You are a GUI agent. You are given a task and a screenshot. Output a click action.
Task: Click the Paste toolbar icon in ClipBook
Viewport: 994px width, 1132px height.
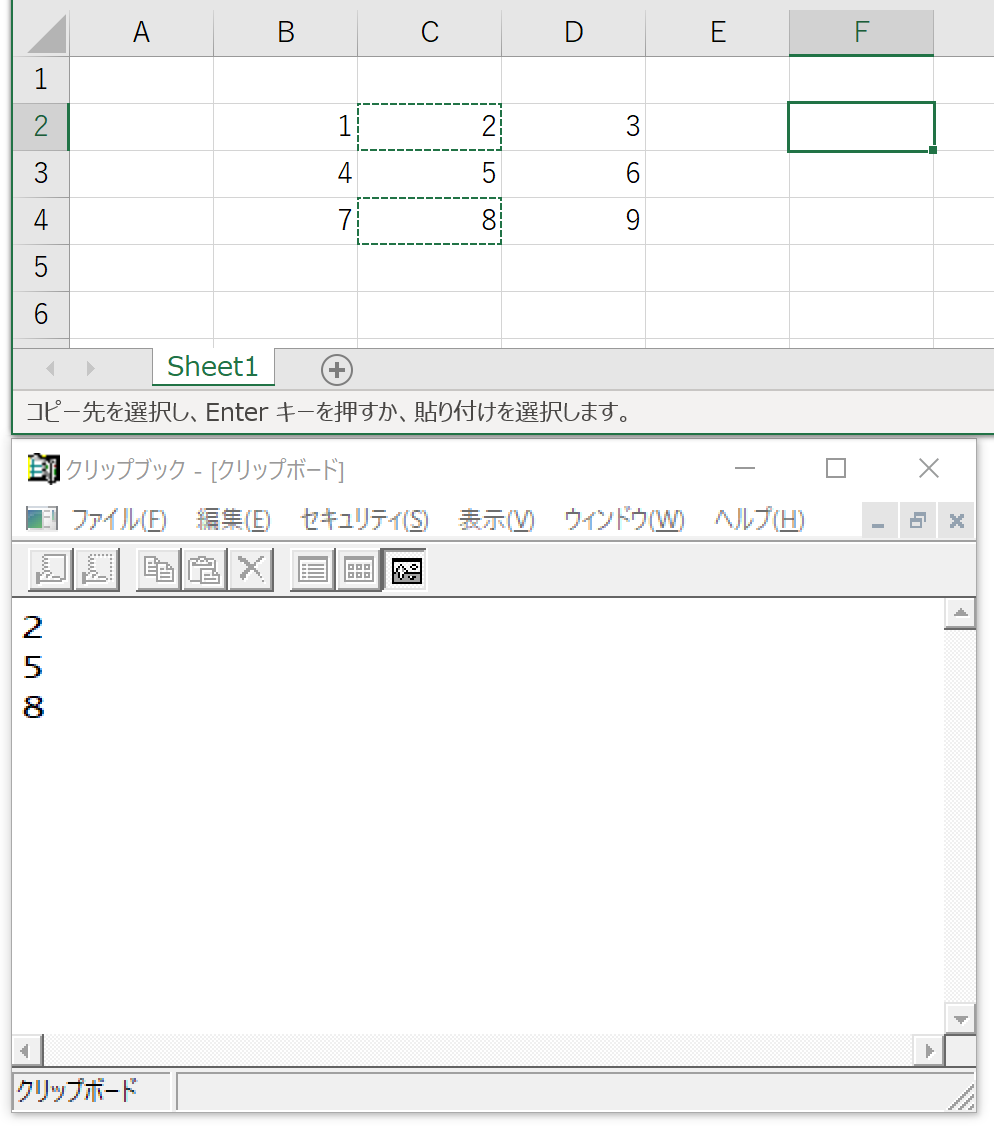pos(204,570)
